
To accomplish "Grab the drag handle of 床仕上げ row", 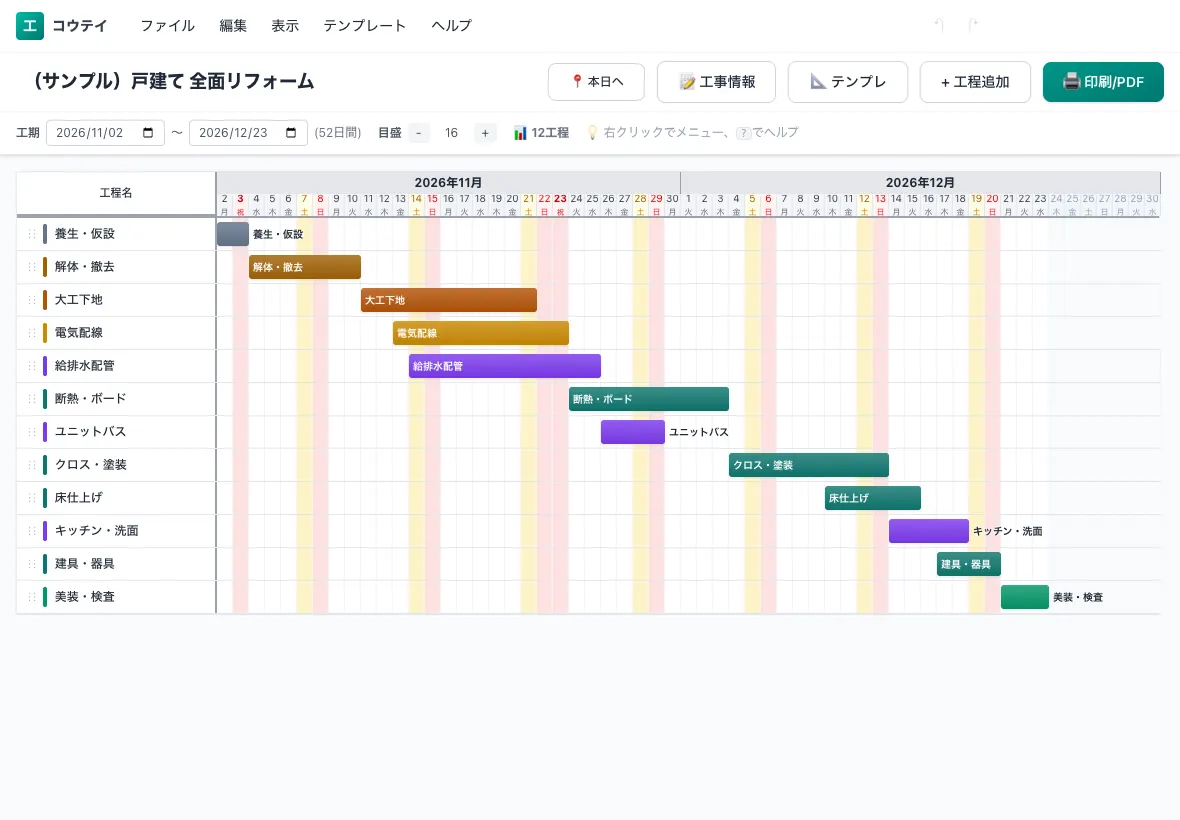I will (x=32, y=498).
